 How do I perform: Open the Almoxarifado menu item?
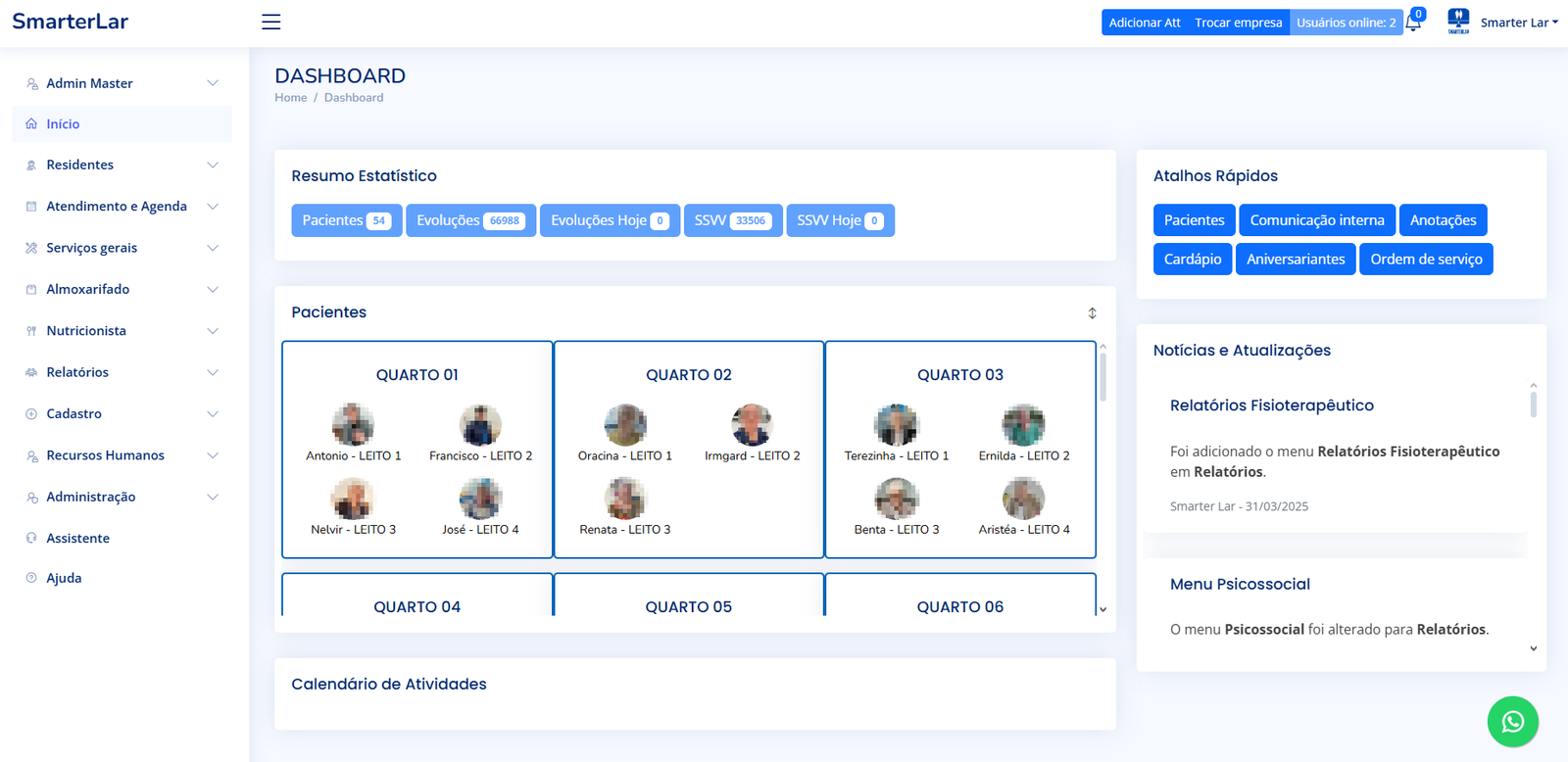88,289
